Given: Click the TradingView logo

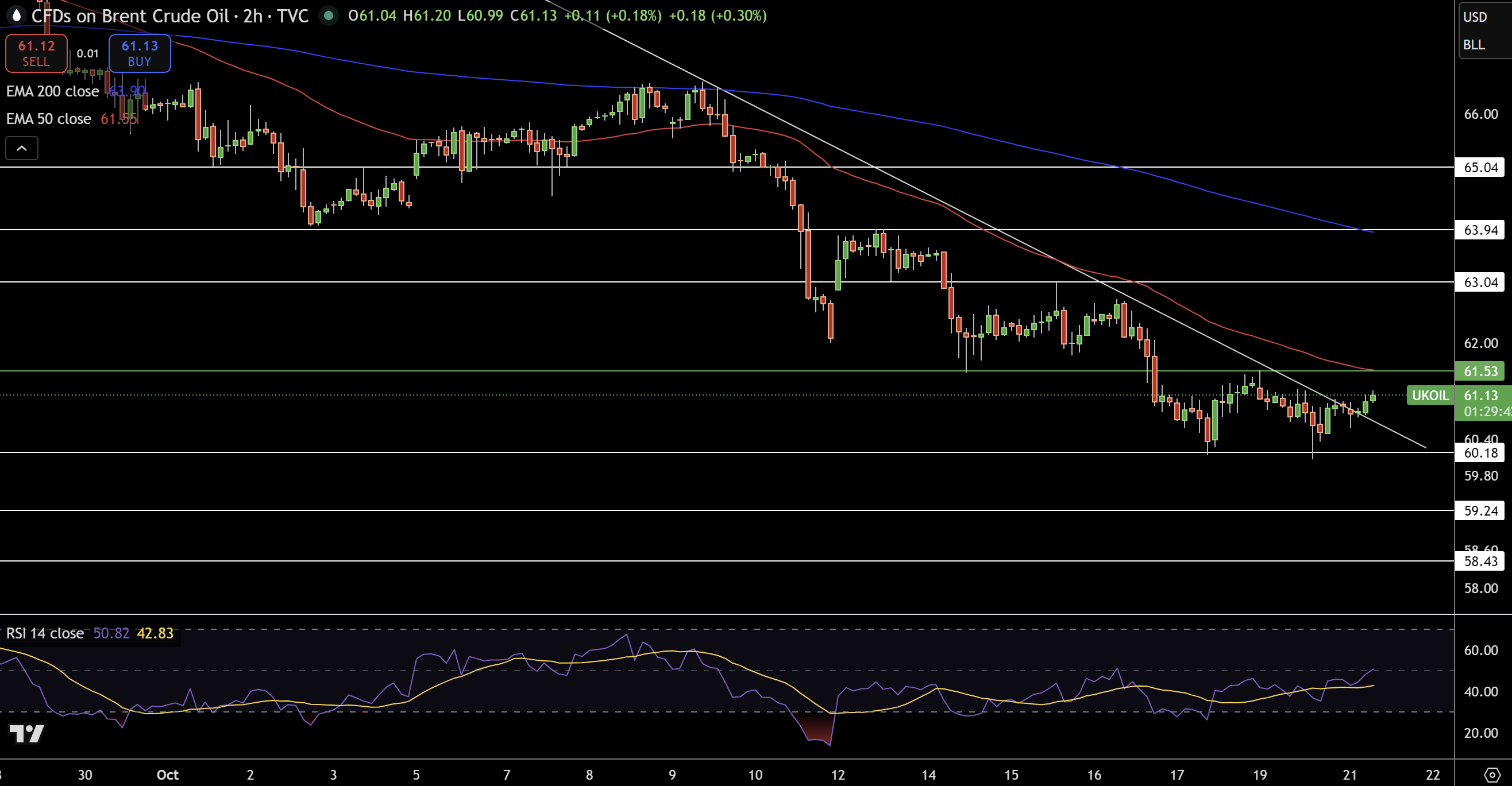Looking at the screenshot, I should tap(26, 733).
